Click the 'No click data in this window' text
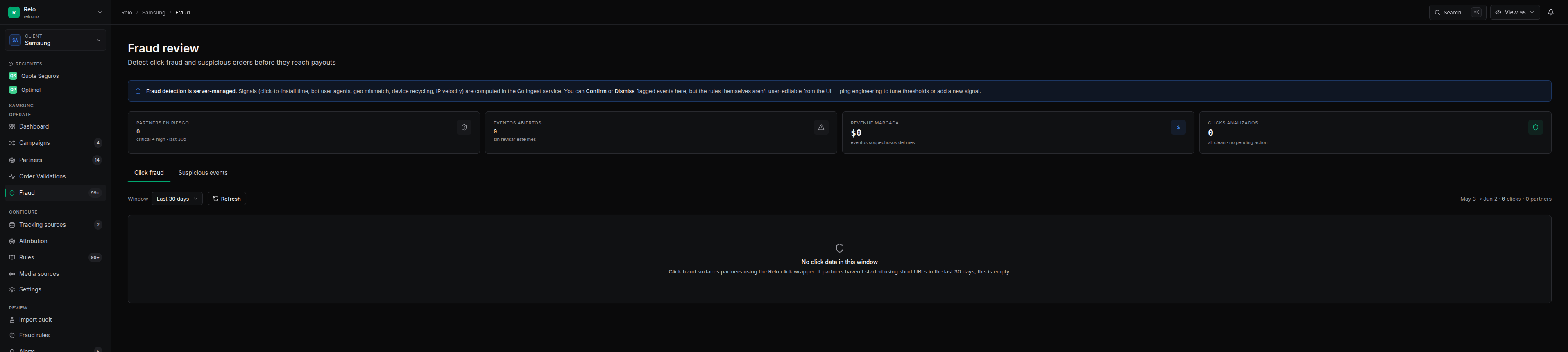1568x352 pixels. tap(839, 262)
